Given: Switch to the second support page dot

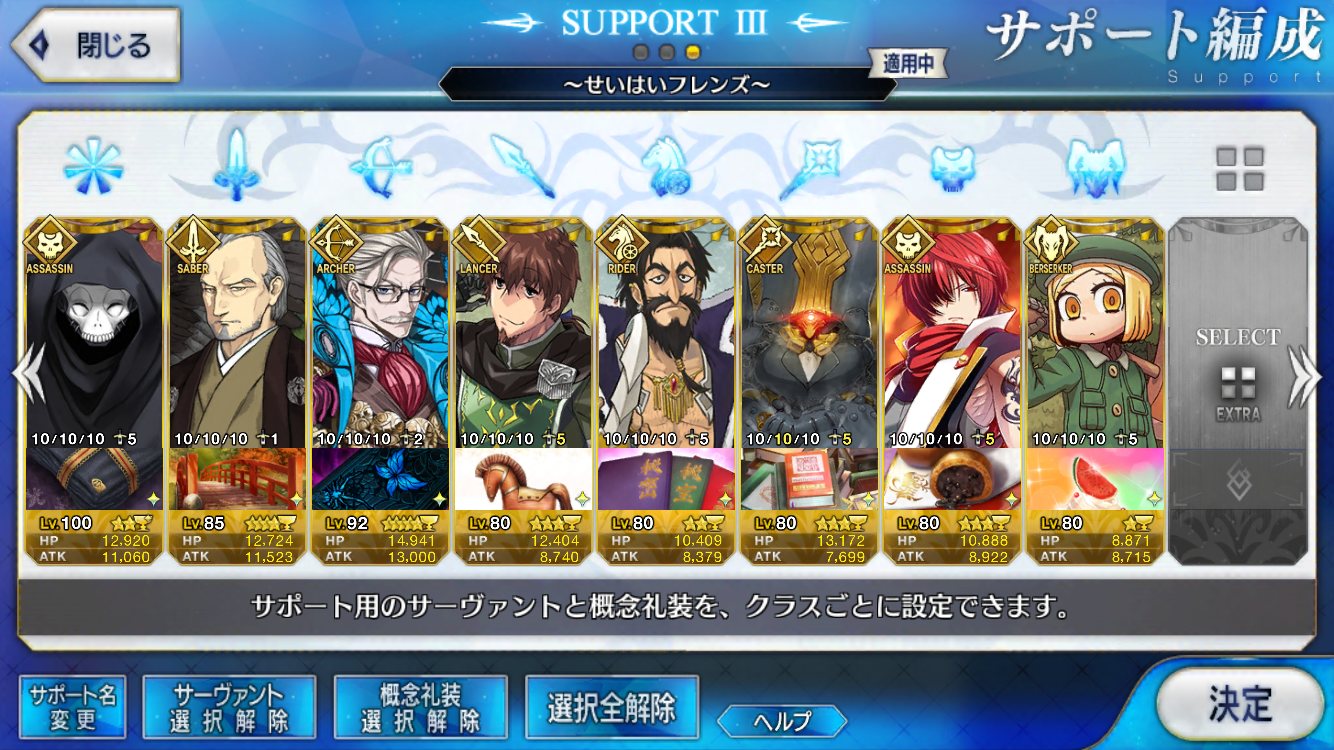Looking at the screenshot, I should pos(667,52).
